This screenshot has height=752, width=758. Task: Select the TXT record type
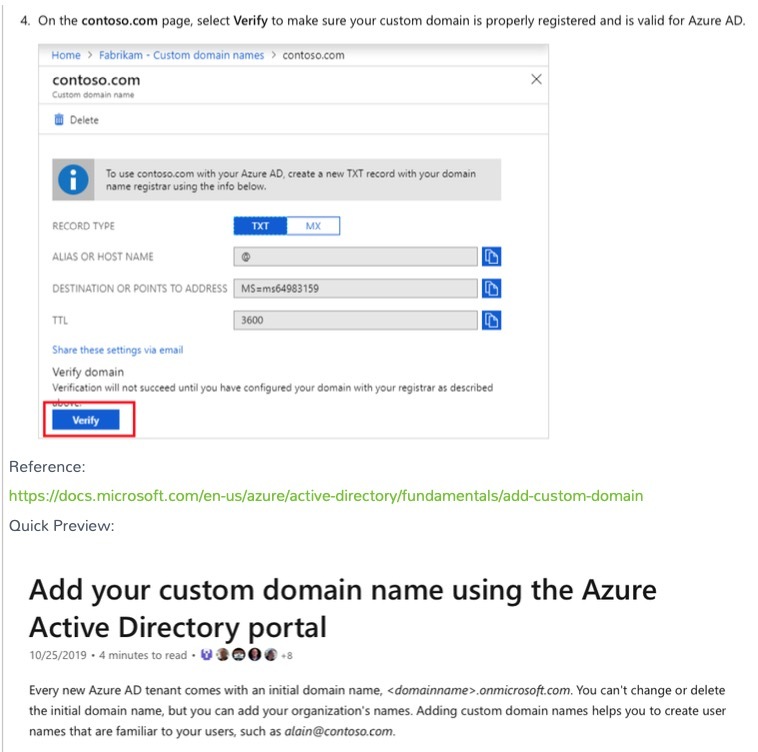click(x=260, y=226)
